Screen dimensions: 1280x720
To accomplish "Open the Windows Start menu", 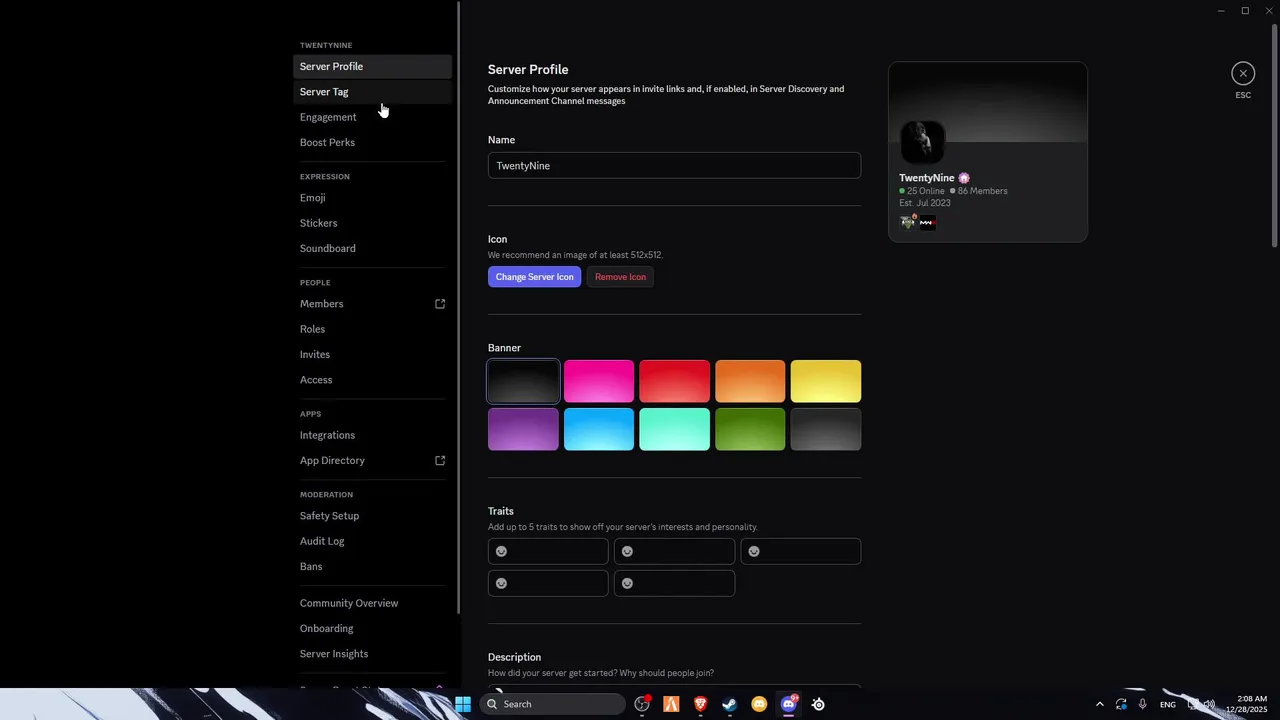I will pyautogui.click(x=463, y=704).
